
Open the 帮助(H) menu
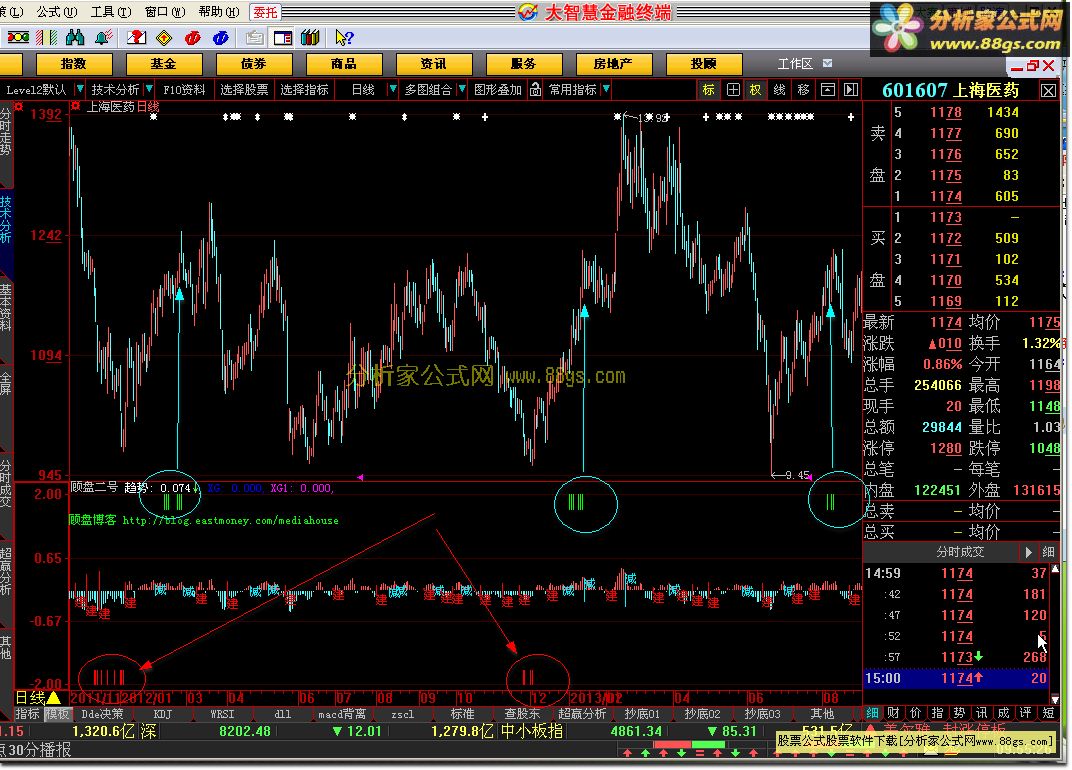tap(219, 12)
